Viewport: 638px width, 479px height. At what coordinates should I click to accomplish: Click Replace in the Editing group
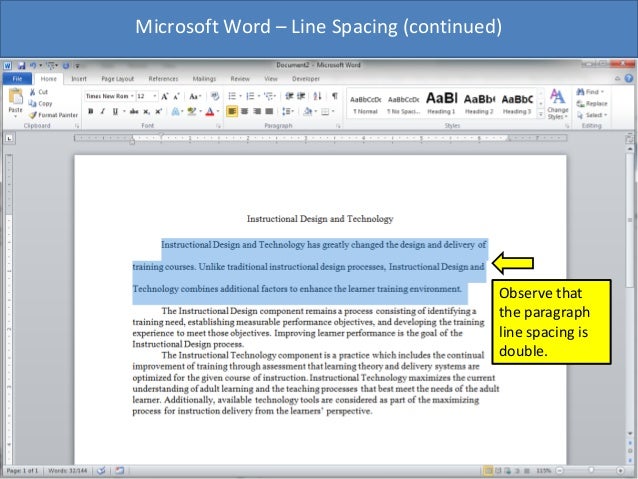tap(592, 104)
